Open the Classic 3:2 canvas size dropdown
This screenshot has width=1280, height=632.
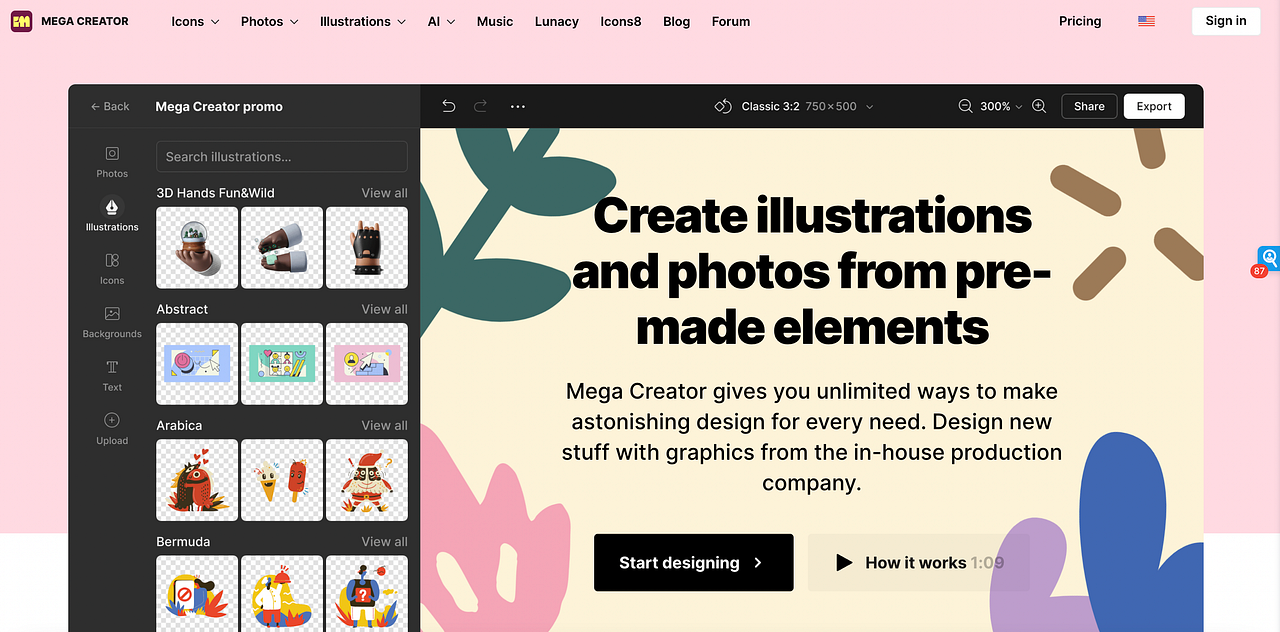[x=794, y=106]
